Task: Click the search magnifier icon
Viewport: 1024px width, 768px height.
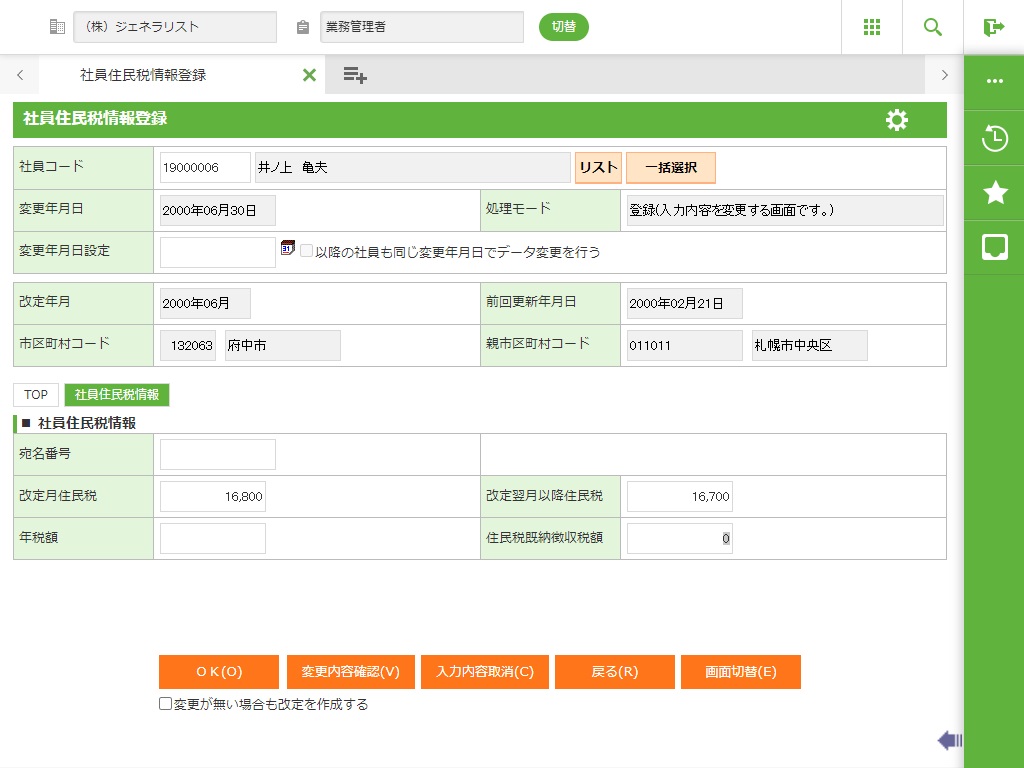Action: (x=933, y=27)
